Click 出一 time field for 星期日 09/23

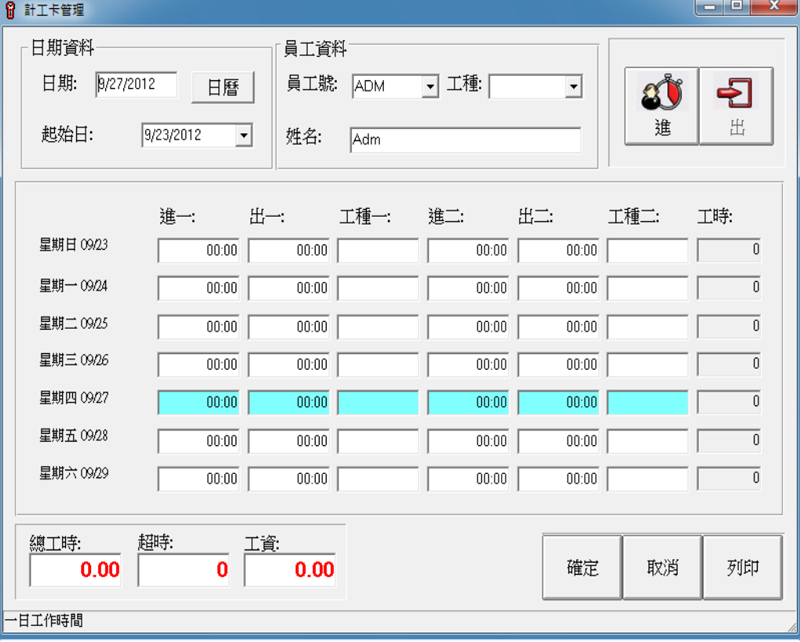(x=289, y=250)
